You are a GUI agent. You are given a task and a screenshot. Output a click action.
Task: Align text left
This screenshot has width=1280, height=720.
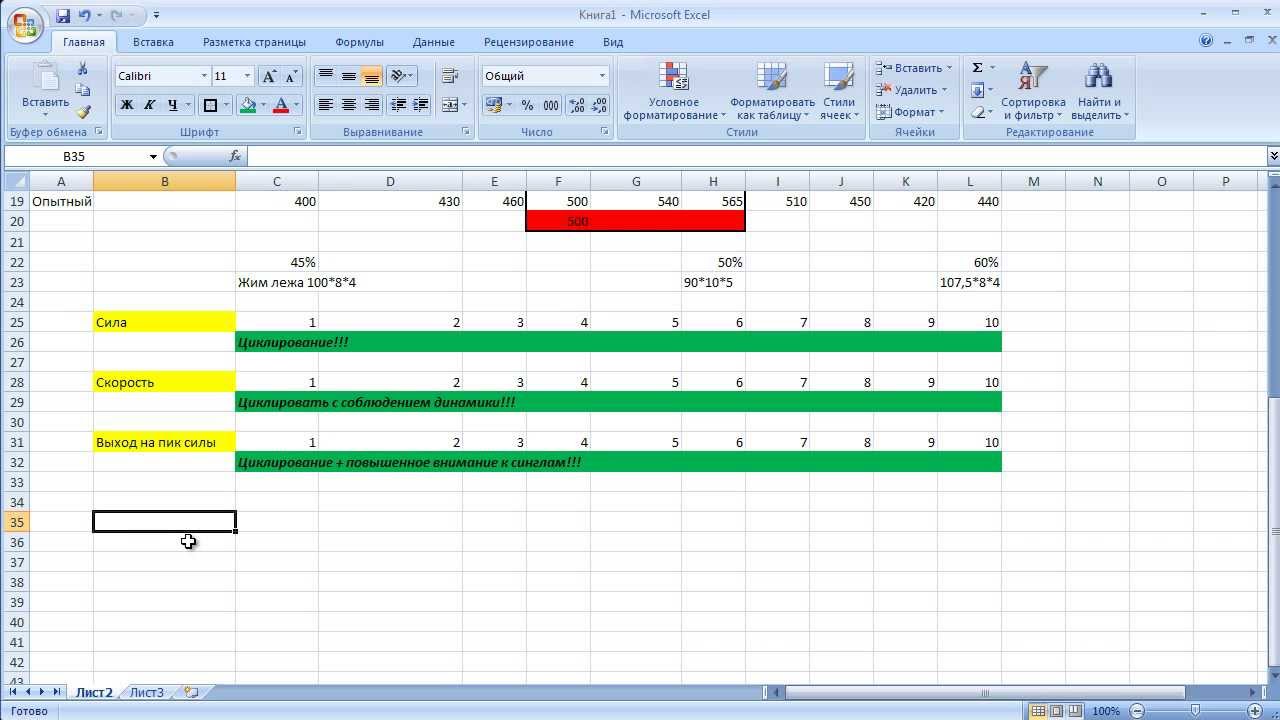325,105
